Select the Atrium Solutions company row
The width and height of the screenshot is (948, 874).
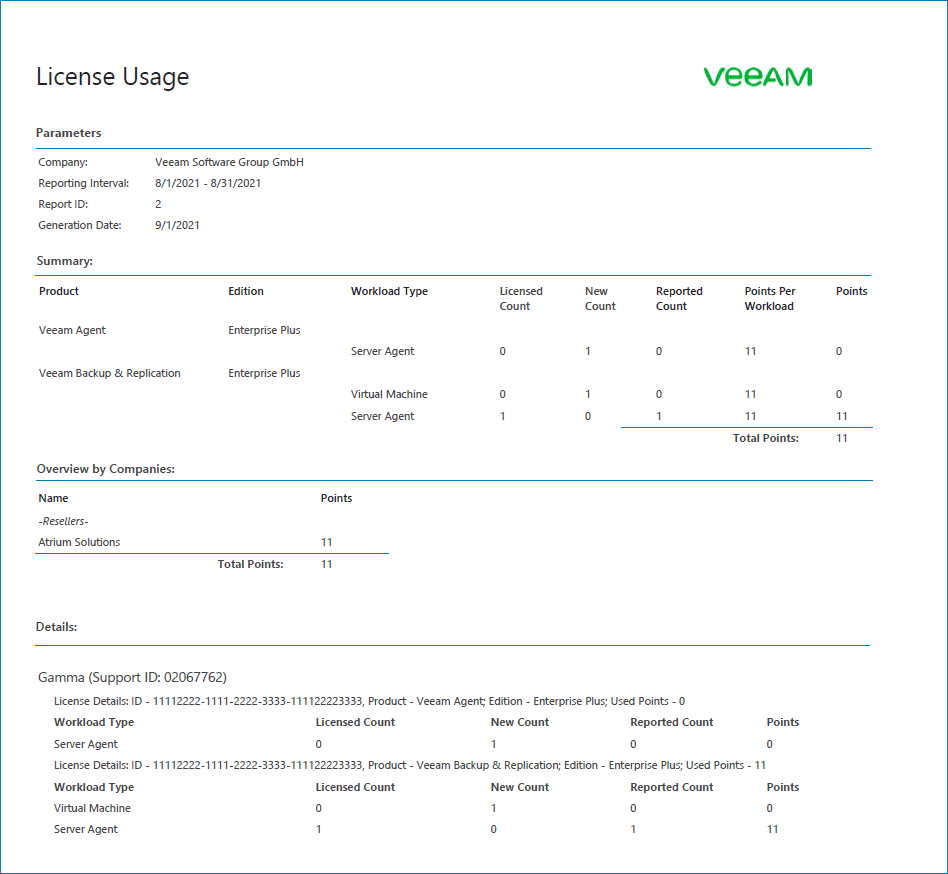coord(79,542)
